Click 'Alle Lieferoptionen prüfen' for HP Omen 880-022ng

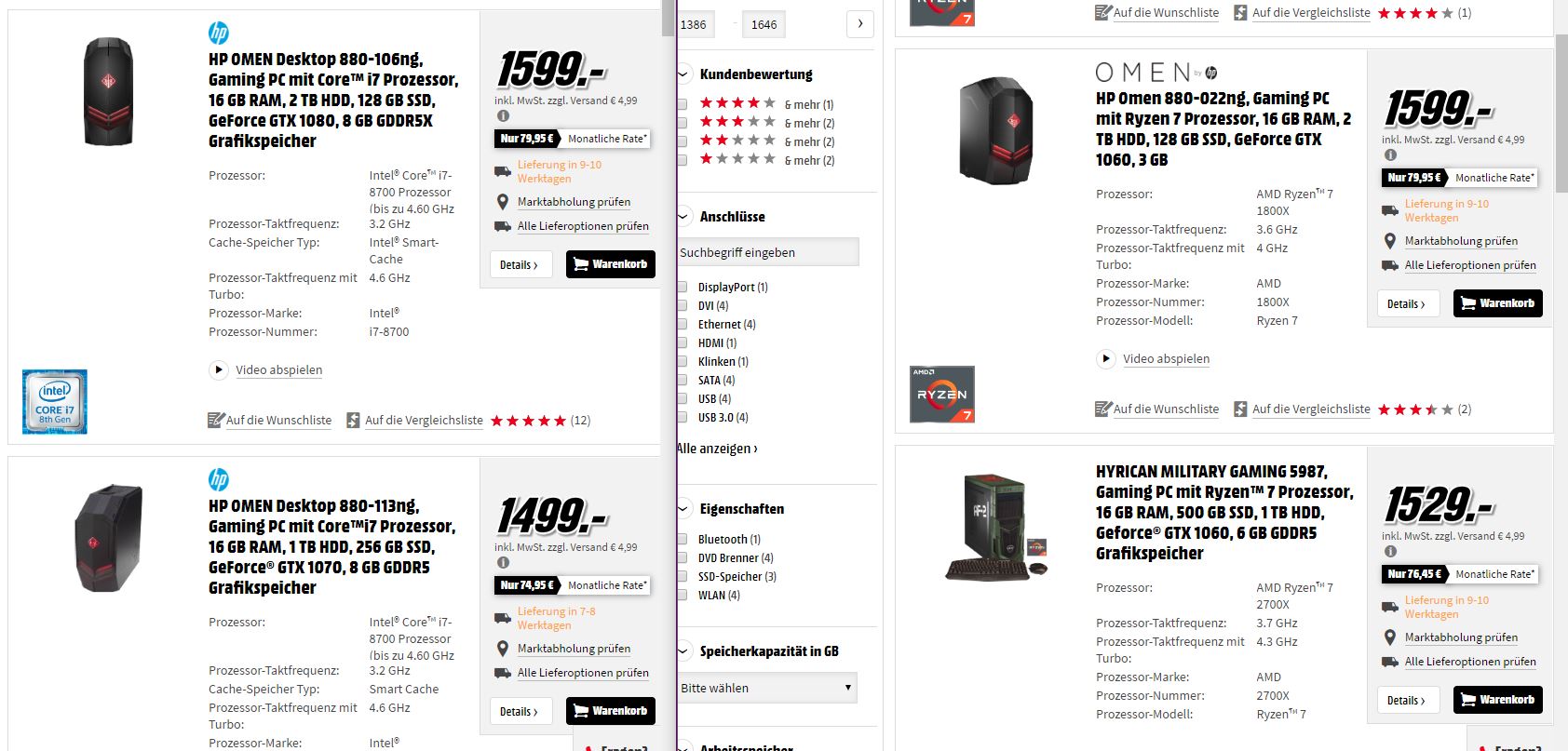coord(1470,265)
